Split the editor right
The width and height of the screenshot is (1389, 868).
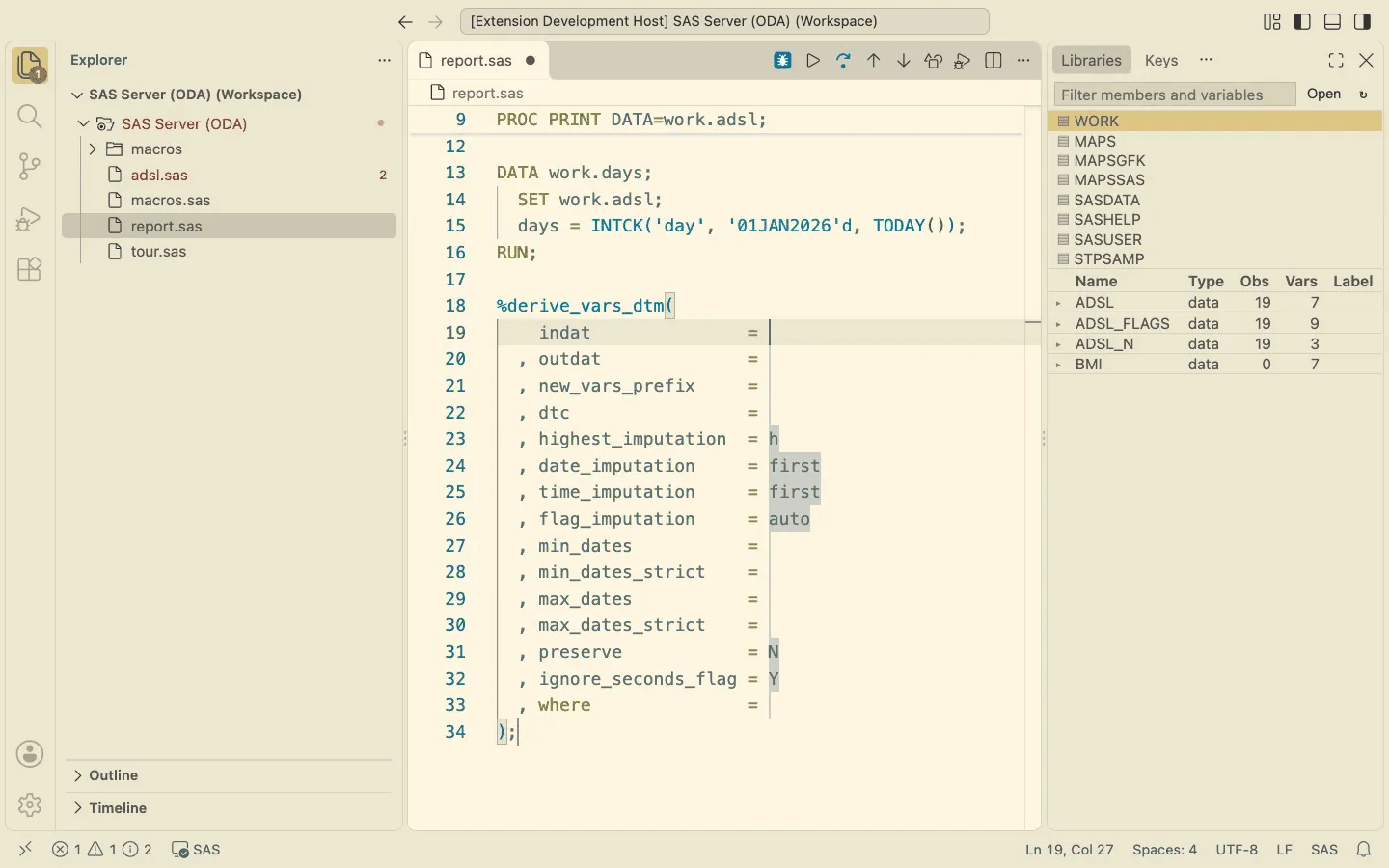[x=994, y=61]
